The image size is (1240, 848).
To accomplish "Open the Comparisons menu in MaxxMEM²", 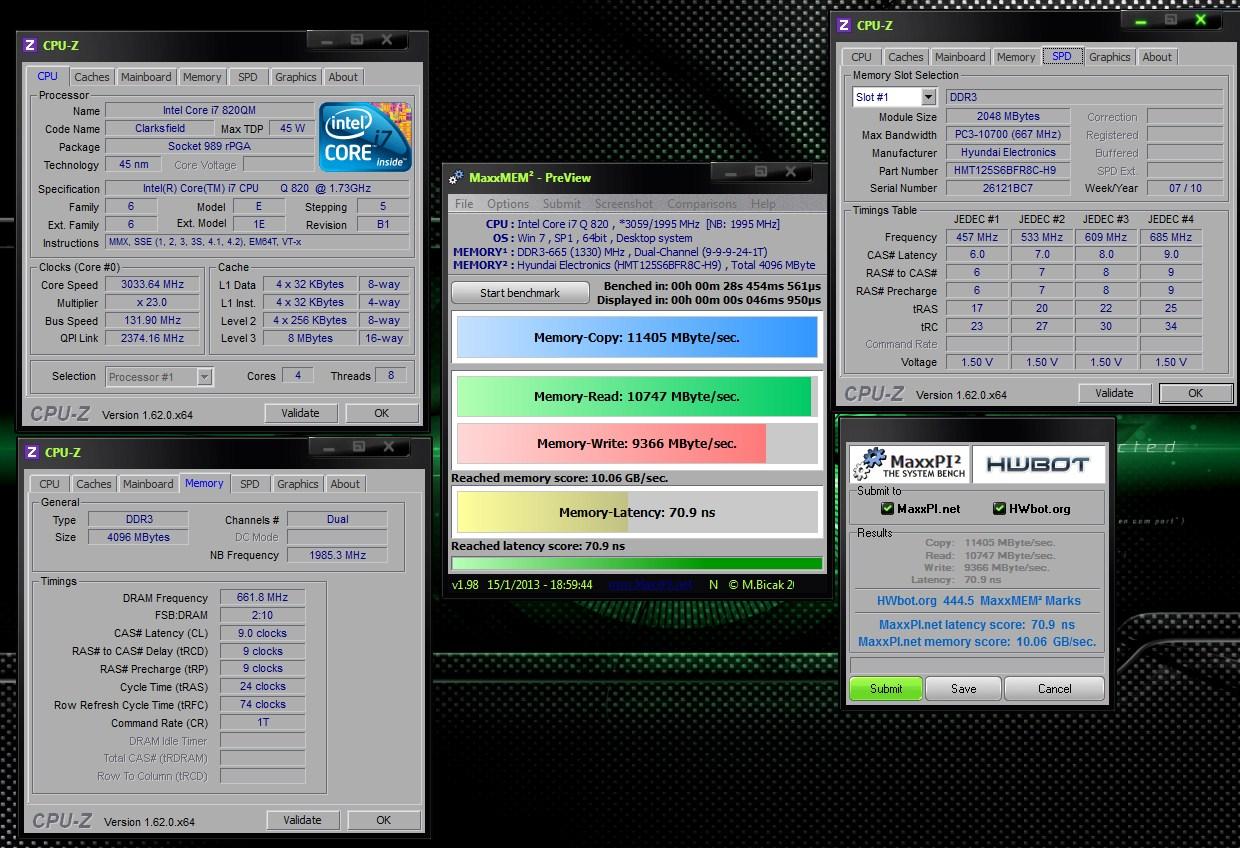I will click(702, 204).
